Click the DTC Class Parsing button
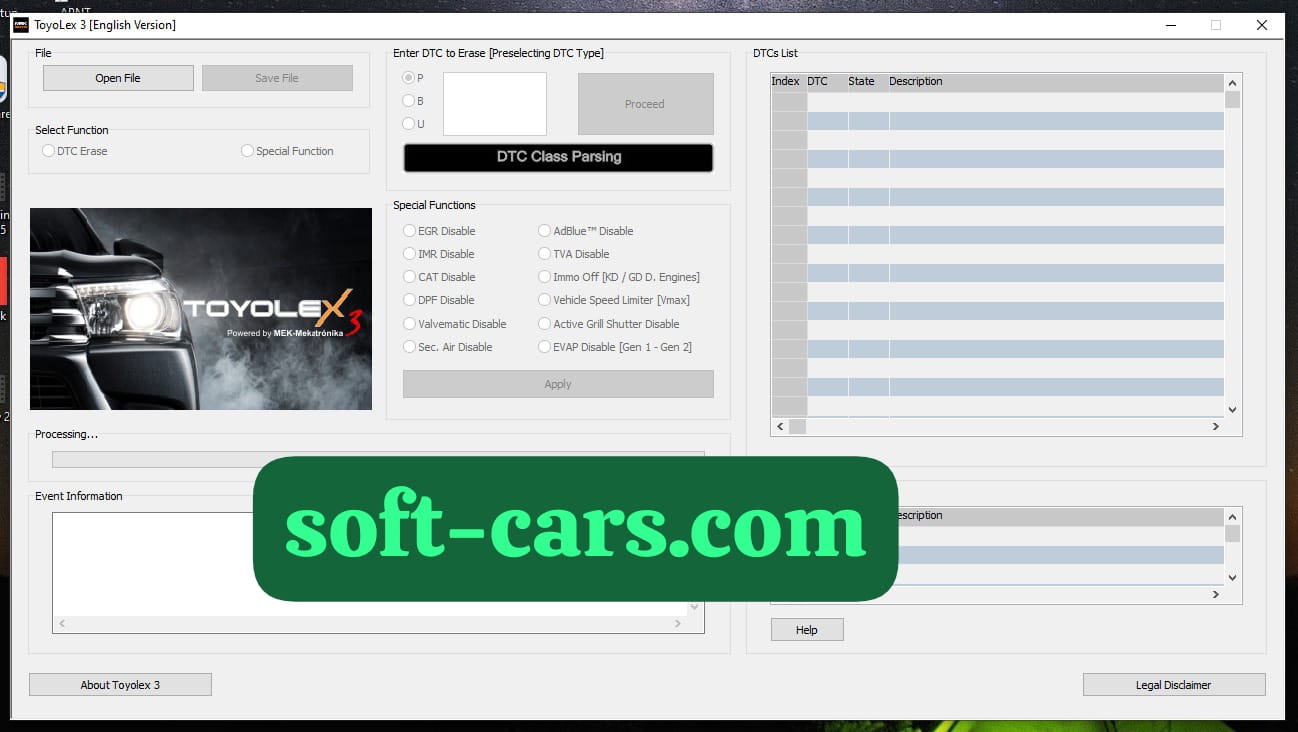1298x732 pixels. pyautogui.click(x=558, y=157)
